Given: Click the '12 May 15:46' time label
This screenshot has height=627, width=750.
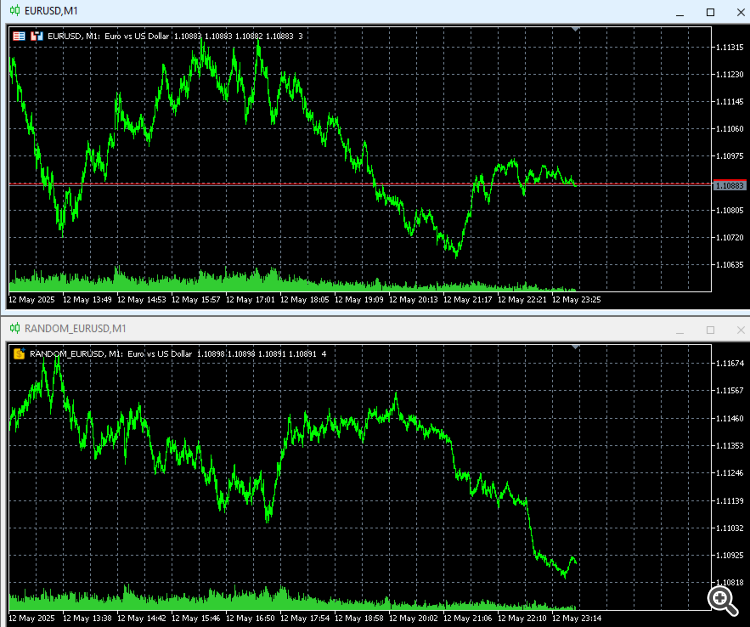Looking at the screenshot, I should click(196, 618).
